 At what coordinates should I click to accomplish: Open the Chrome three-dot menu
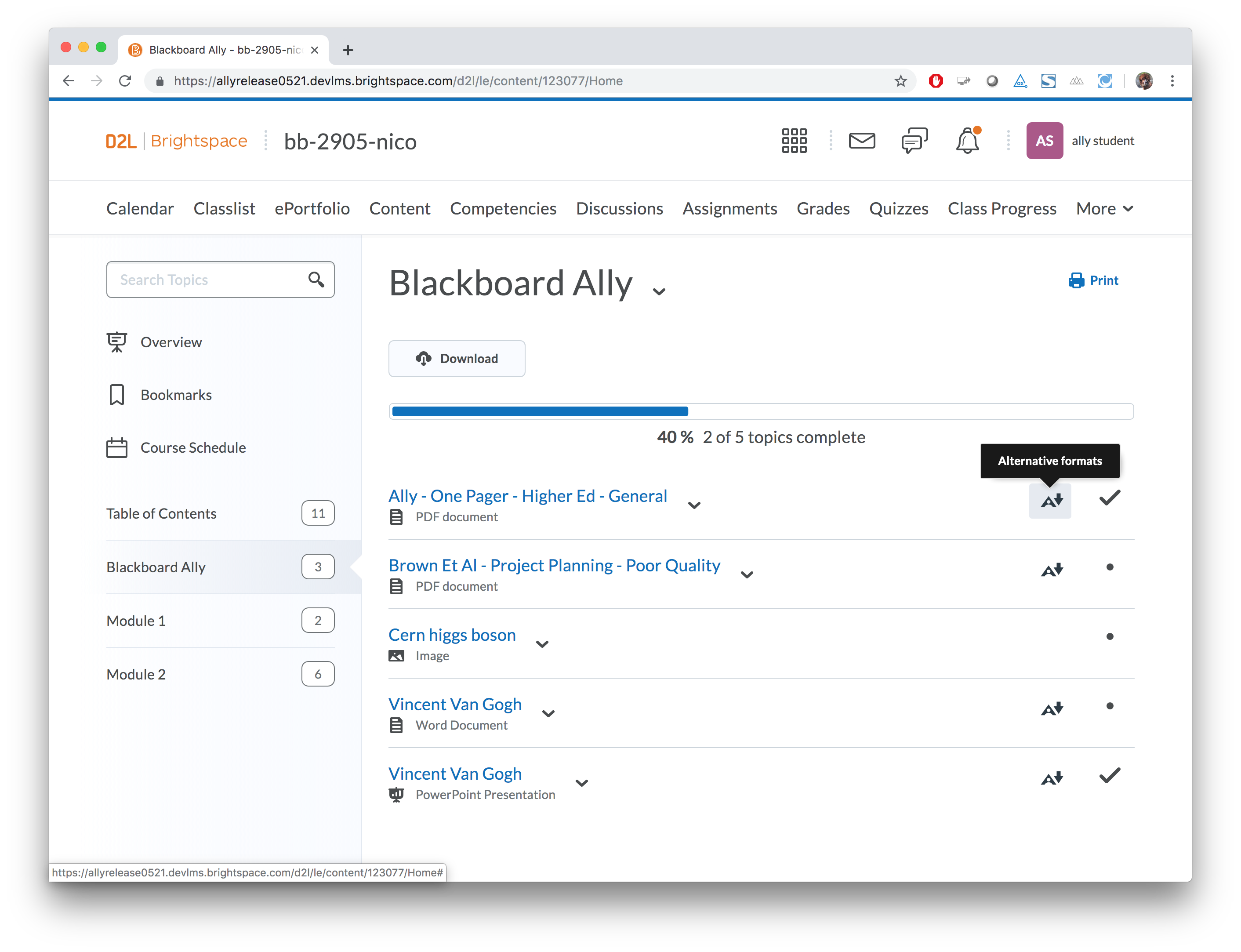click(1172, 81)
